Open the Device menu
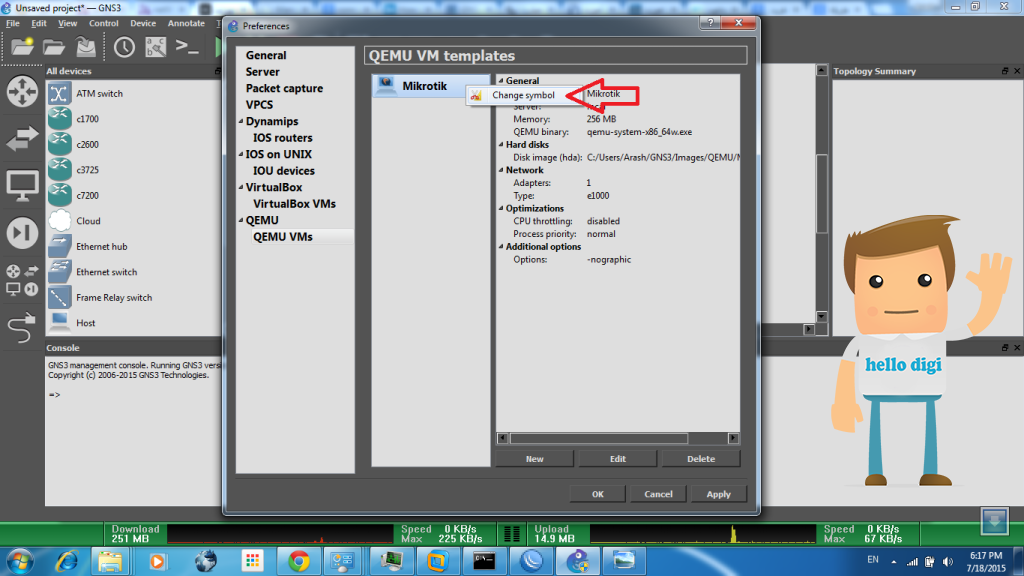The height and width of the screenshot is (576, 1024). point(142,24)
